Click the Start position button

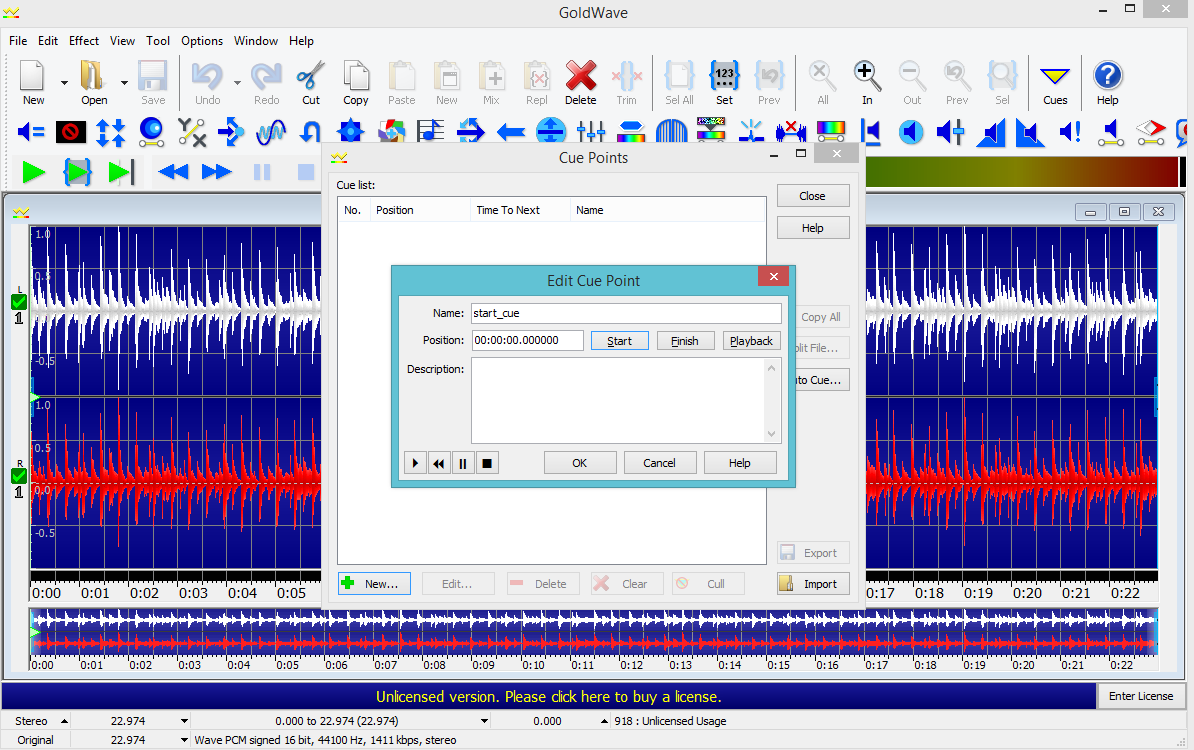coord(620,341)
